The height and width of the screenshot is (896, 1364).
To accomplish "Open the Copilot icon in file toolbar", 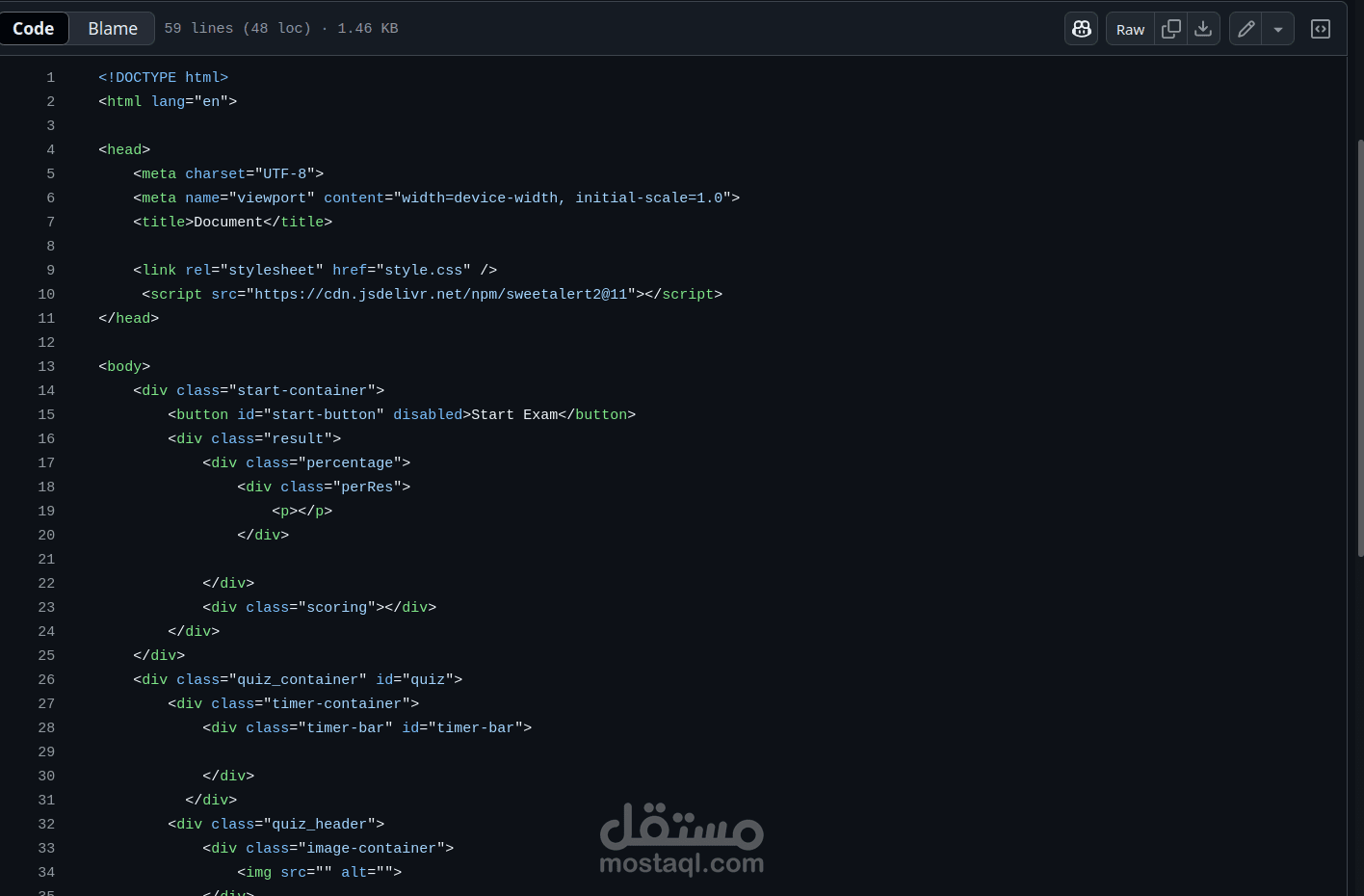I will coord(1081,29).
